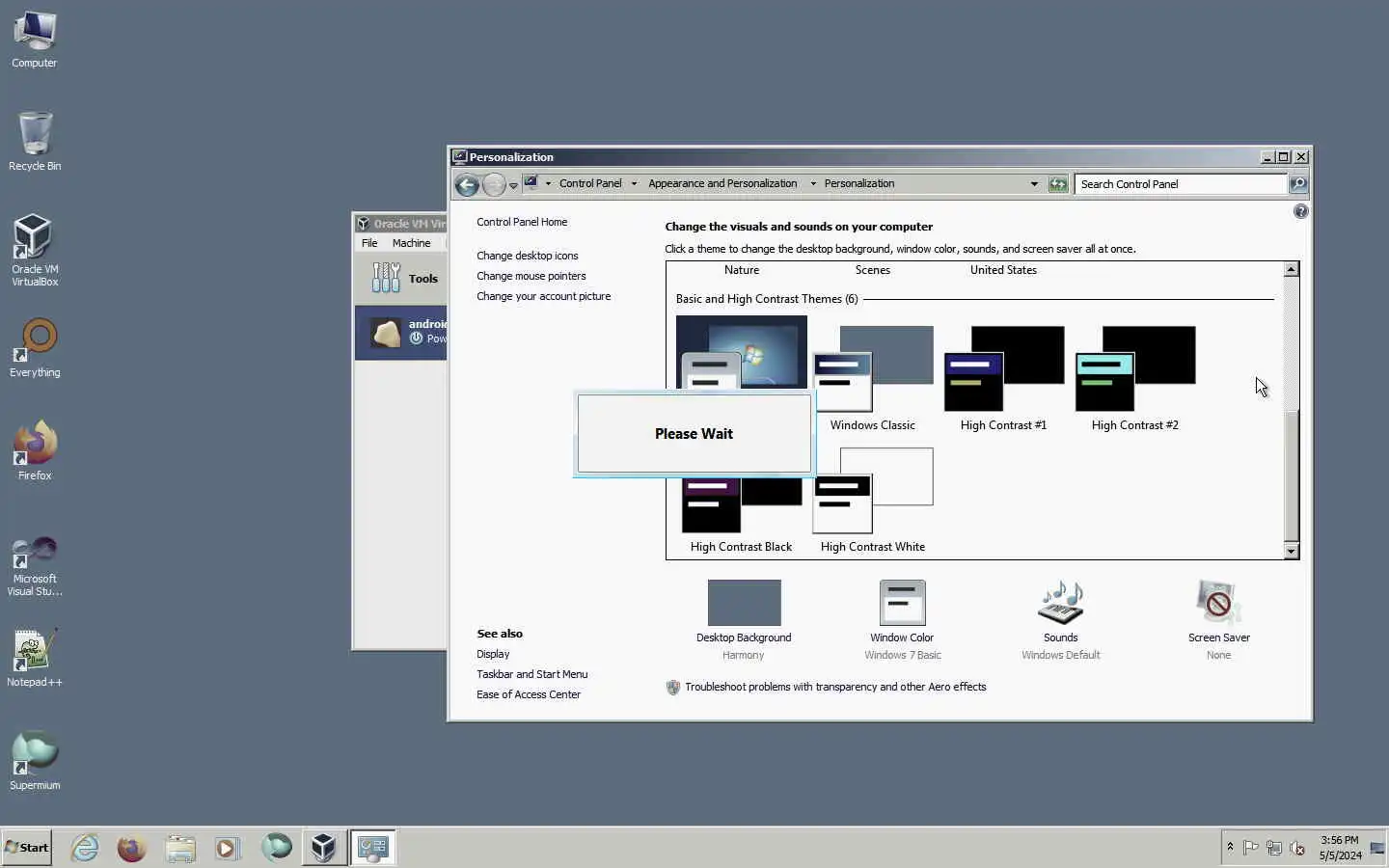The image size is (1389, 868).
Task: Show hidden system tray icons
Action: pos(1230,847)
